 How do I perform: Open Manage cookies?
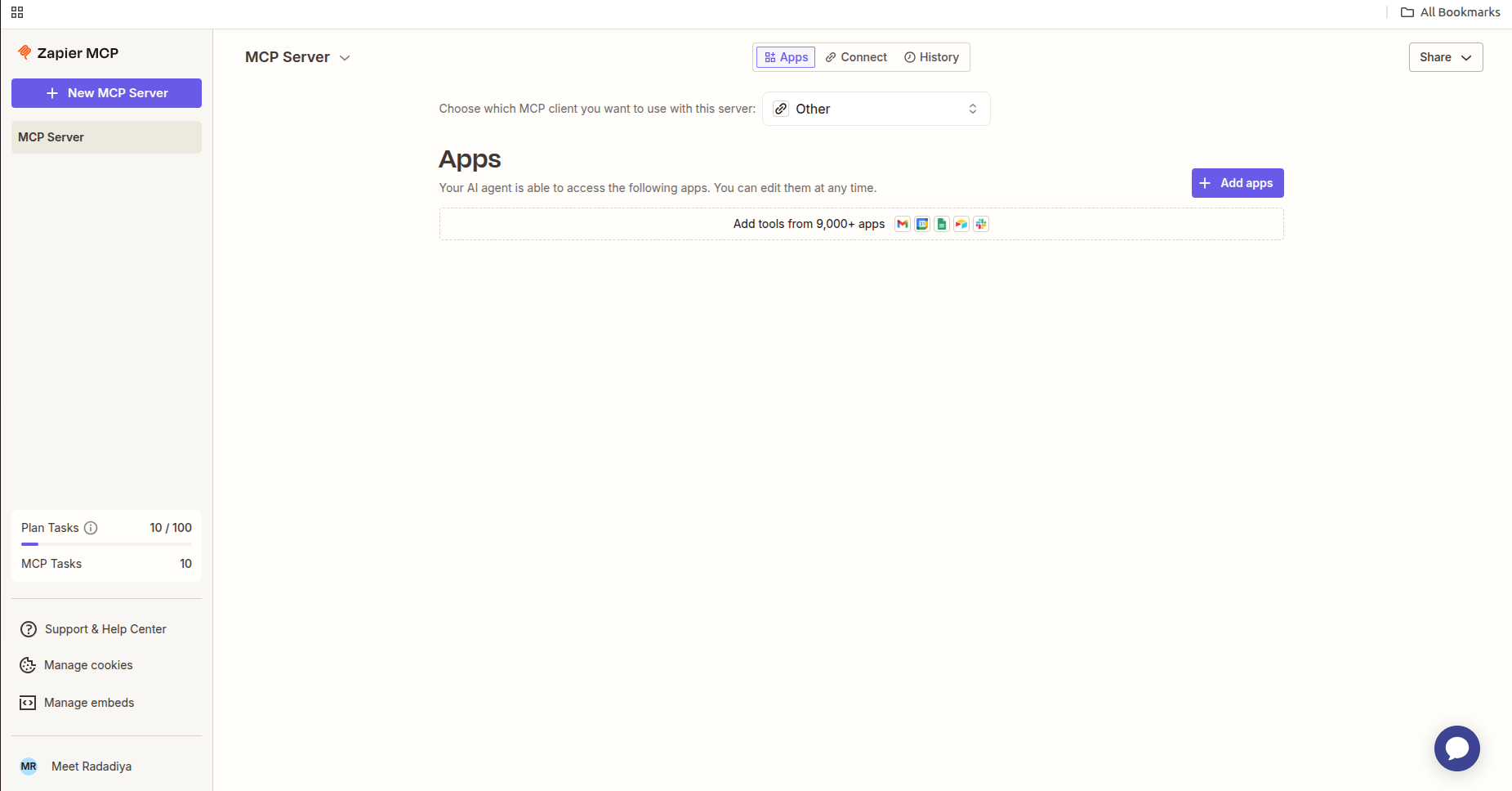(76, 665)
